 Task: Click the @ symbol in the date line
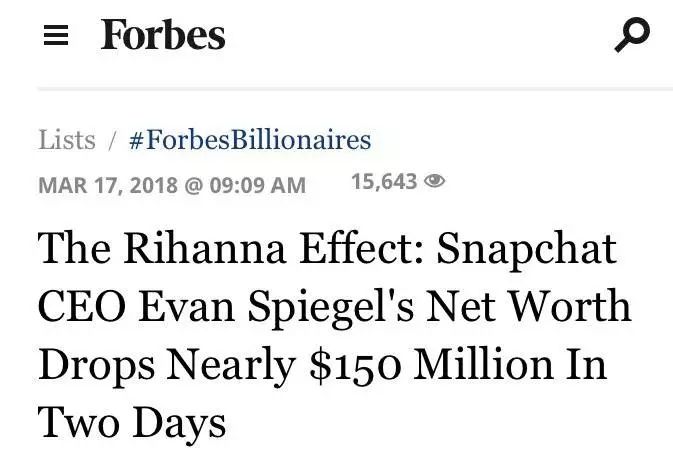[194, 186]
